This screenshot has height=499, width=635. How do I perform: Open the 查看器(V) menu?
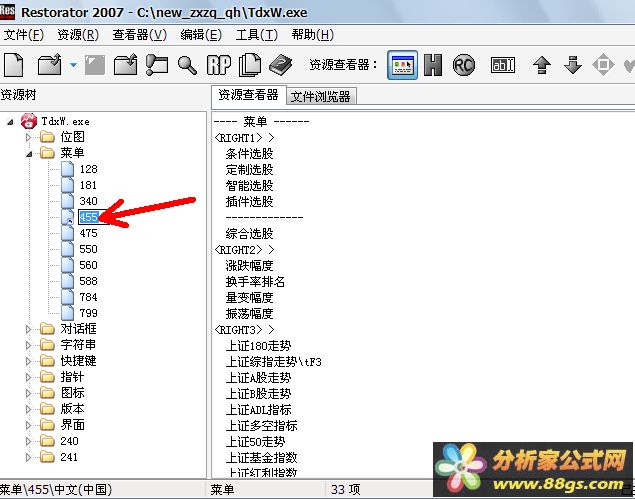pyautogui.click(x=140, y=35)
